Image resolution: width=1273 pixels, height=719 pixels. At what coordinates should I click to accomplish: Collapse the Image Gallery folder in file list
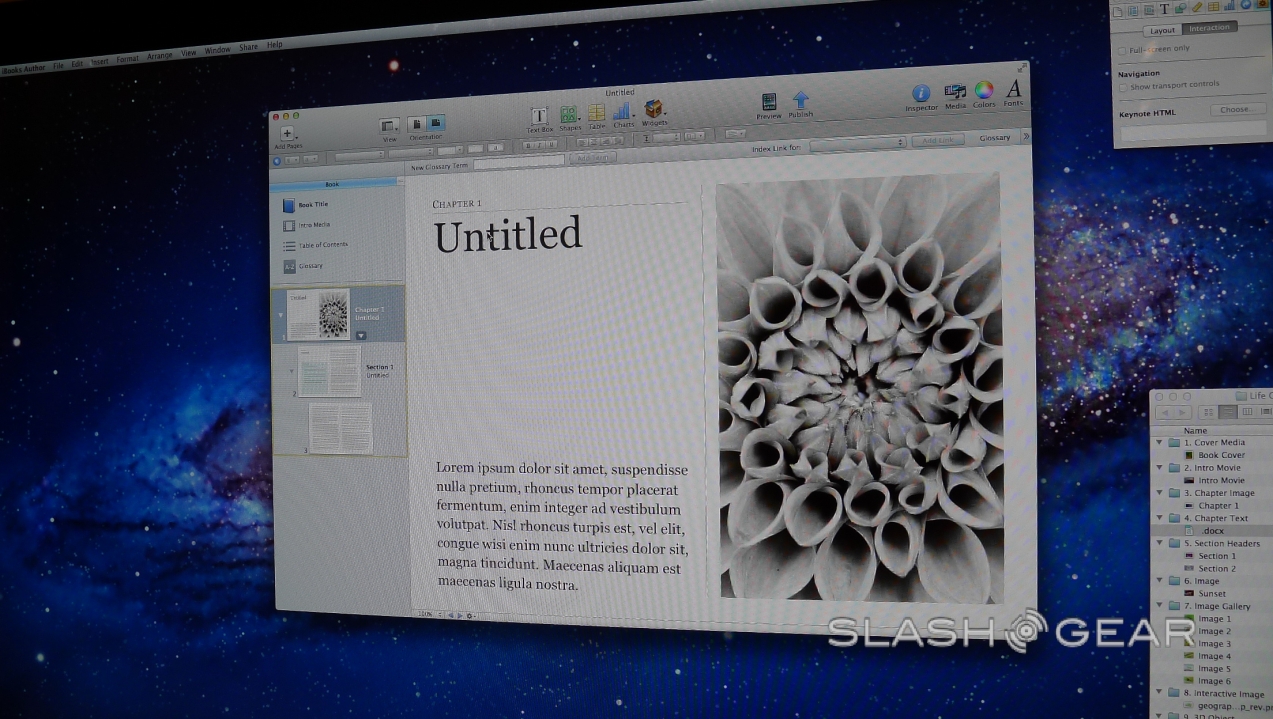[1160, 606]
